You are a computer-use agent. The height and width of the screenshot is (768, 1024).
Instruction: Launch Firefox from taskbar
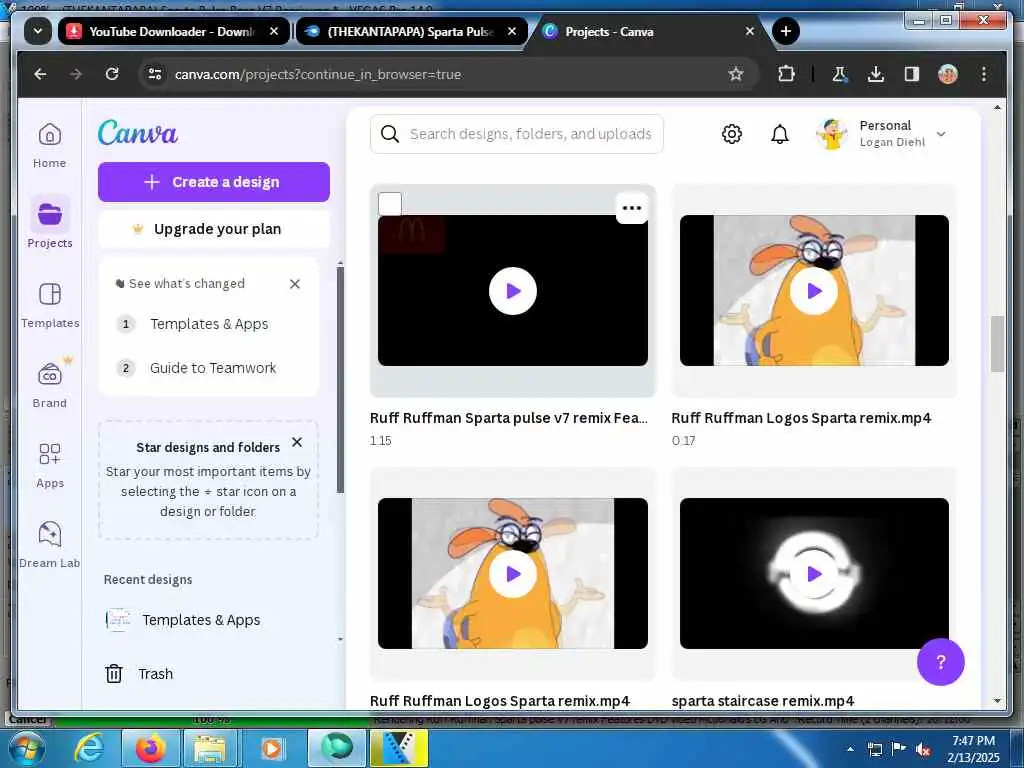[151, 748]
